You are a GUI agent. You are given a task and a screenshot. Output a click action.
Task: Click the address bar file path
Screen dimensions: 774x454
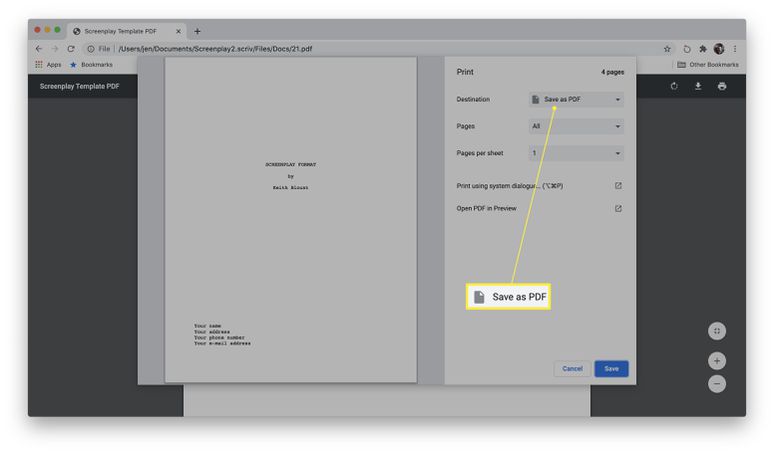(215, 49)
